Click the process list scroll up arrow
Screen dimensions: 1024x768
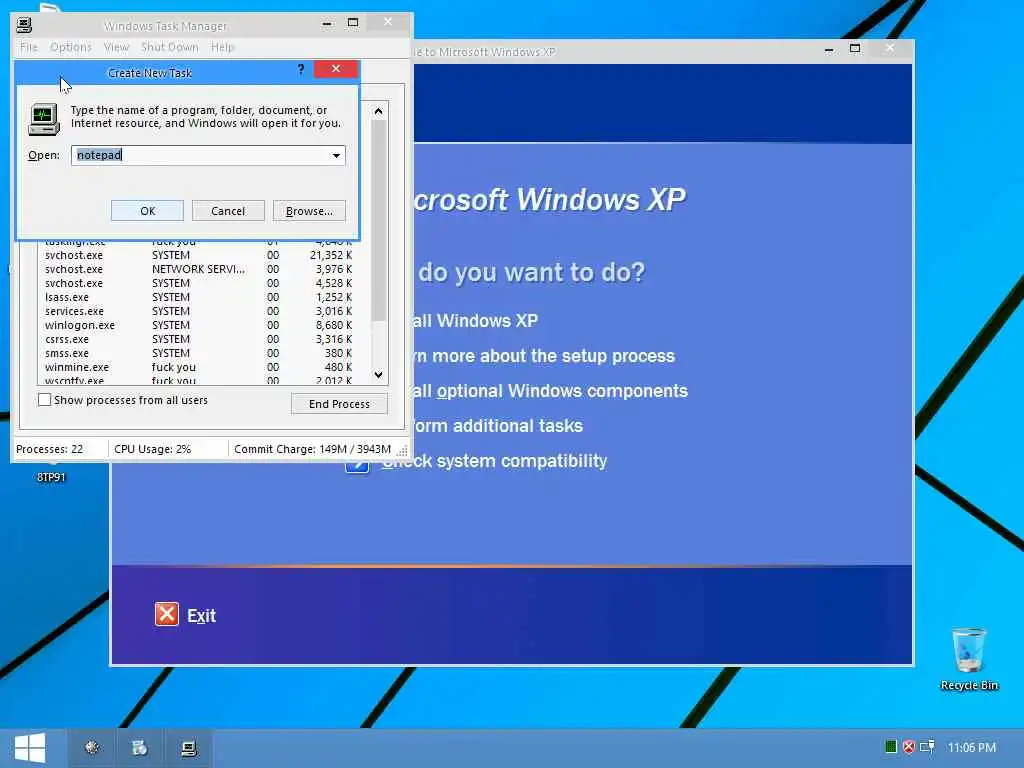coord(378,112)
